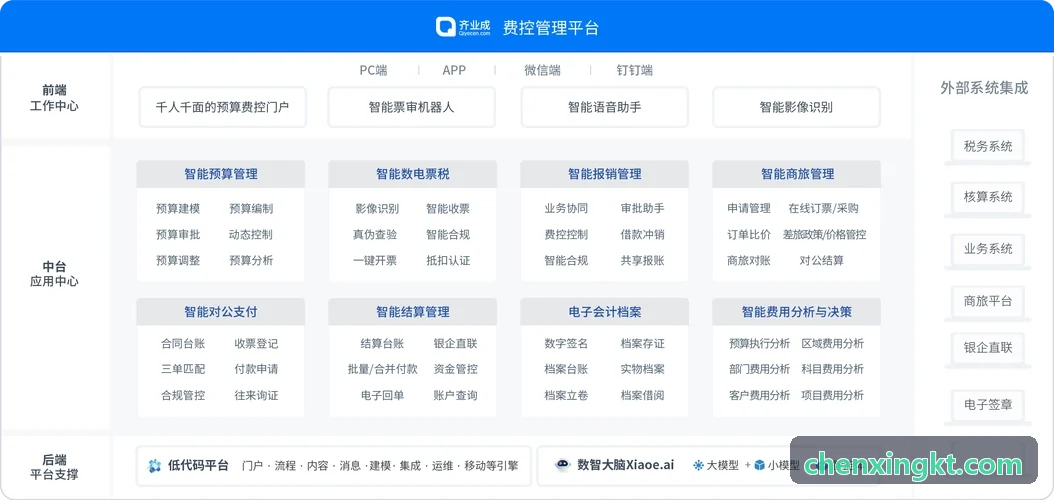Click the 小模型 cube icon
Image resolution: width=1054 pixels, height=500 pixels.
(760, 465)
